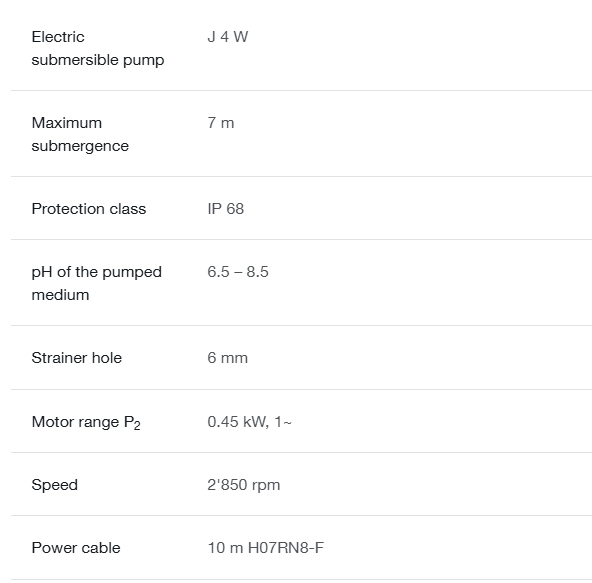592x583 pixels.
Task: Click the 6.5 – 8.5 pH value
Action: pyautogui.click(x=238, y=272)
